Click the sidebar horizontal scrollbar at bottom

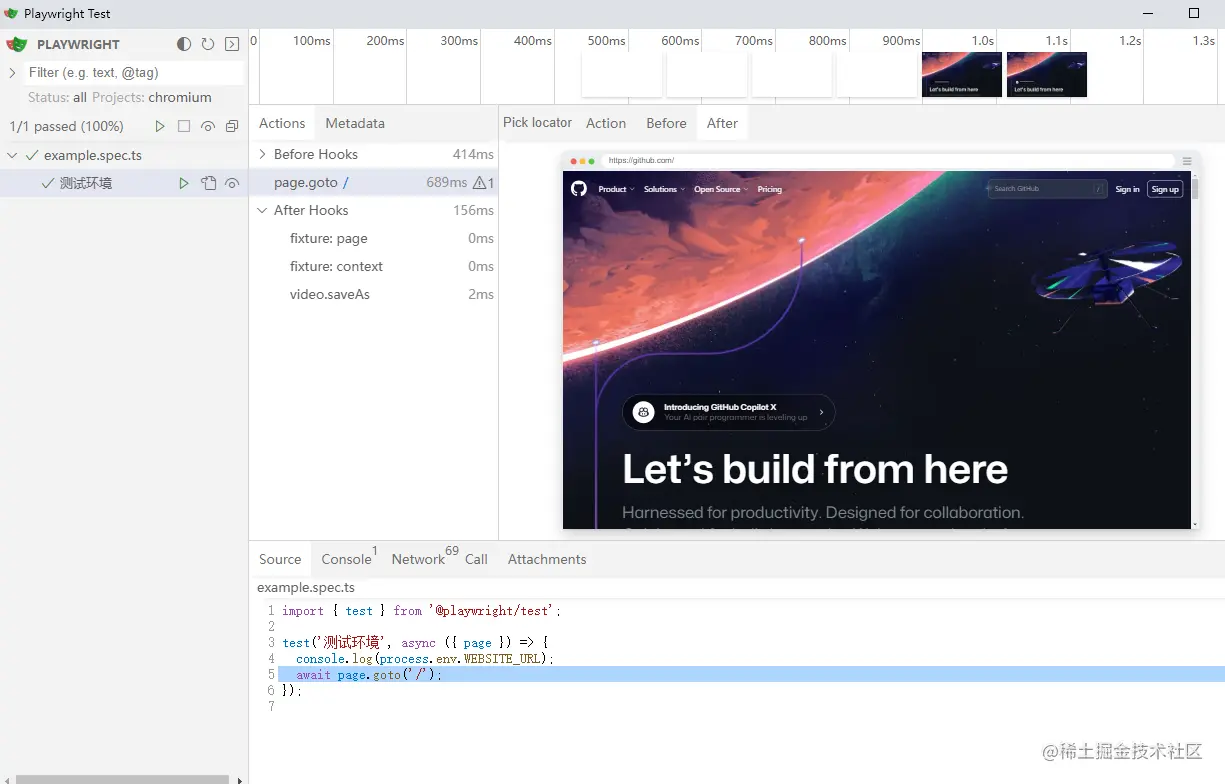coord(122,780)
